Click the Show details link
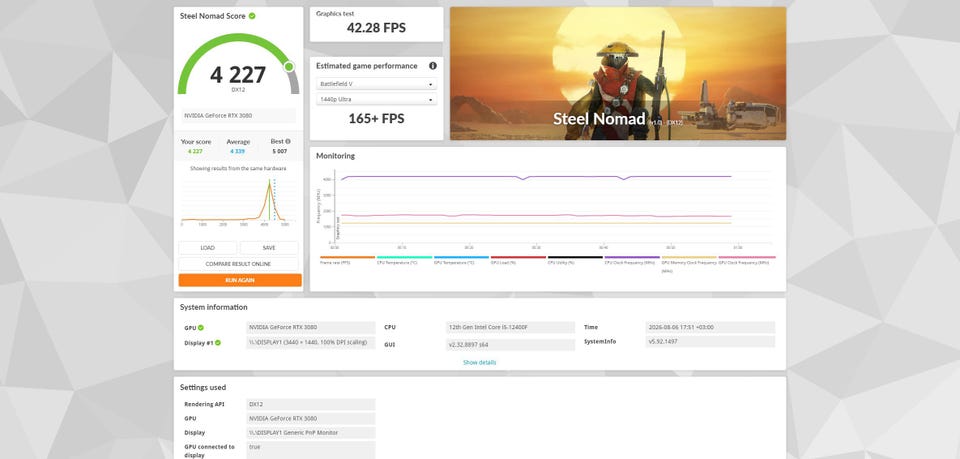 coord(479,362)
